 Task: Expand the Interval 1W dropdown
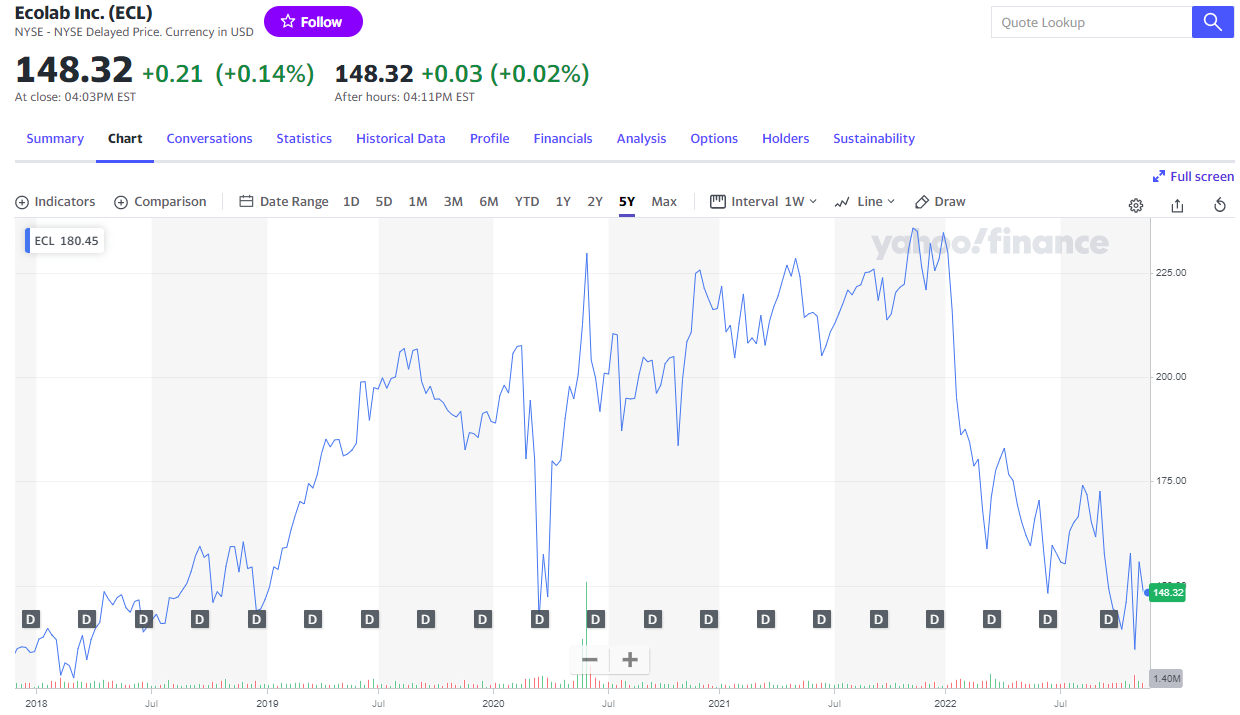tap(764, 202)
